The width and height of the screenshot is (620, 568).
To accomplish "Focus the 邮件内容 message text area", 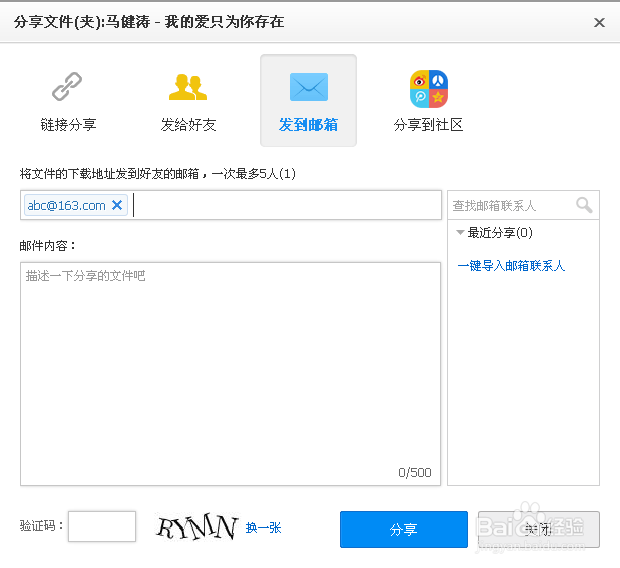I will coord(231,374).
